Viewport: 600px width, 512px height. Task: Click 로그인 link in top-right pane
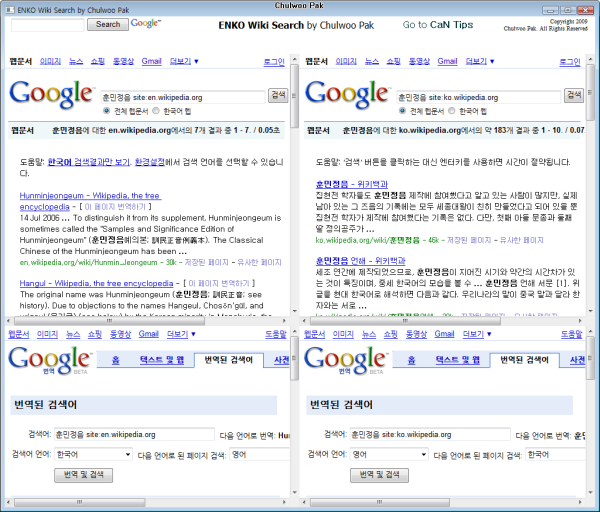[570, 62]
